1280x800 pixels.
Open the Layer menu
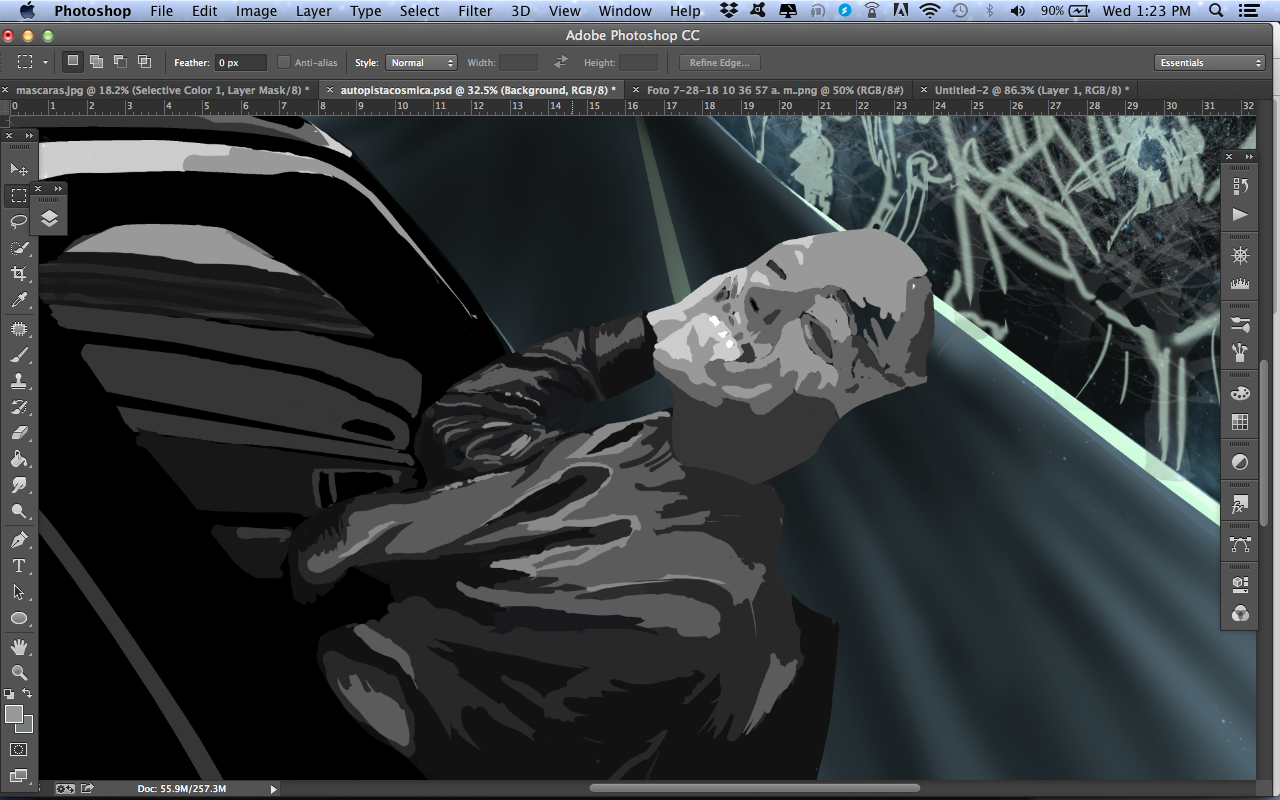point(313,11)
